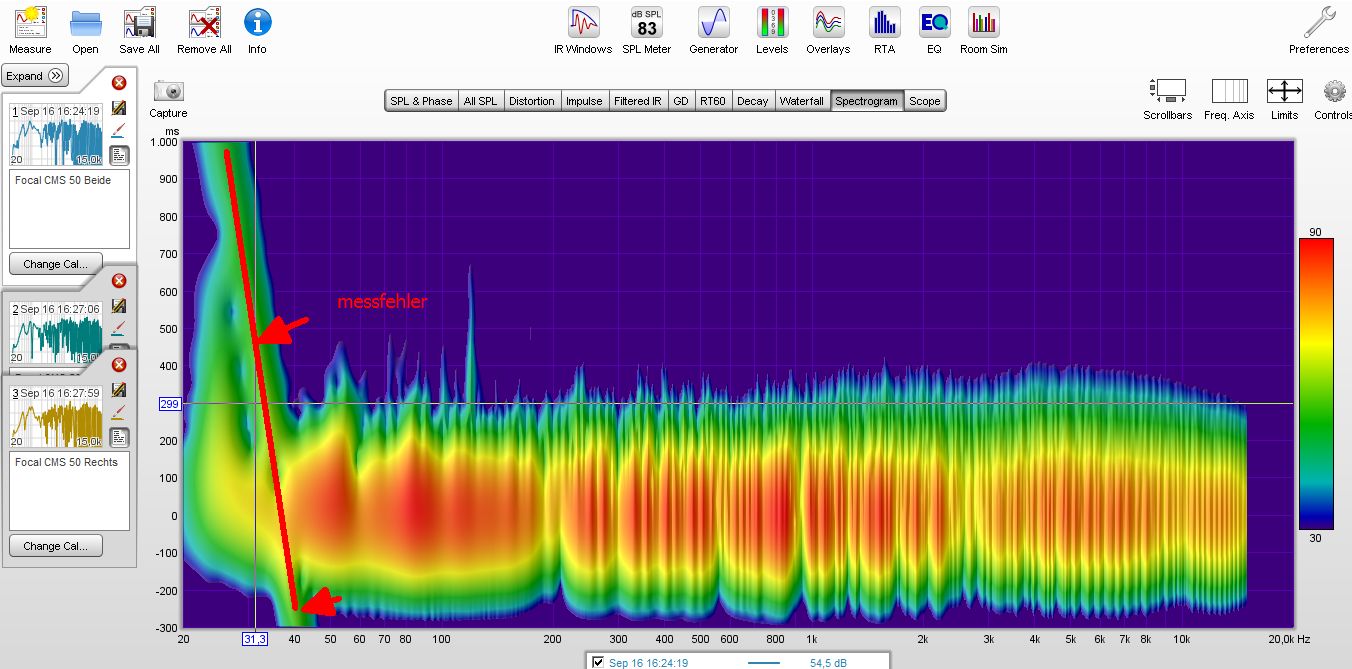Remove measurement 3 with red X
The height and width of the screenshot is (669, 1352).
pyautogui.click(x=119, y=365)
